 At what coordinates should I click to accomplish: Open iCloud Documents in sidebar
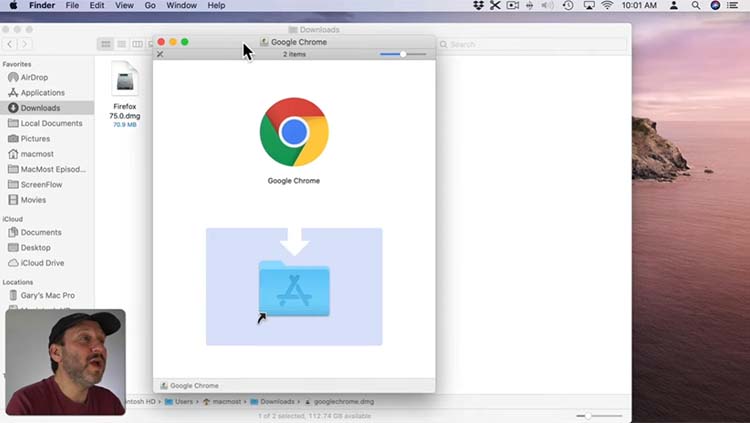click(47, 232)
